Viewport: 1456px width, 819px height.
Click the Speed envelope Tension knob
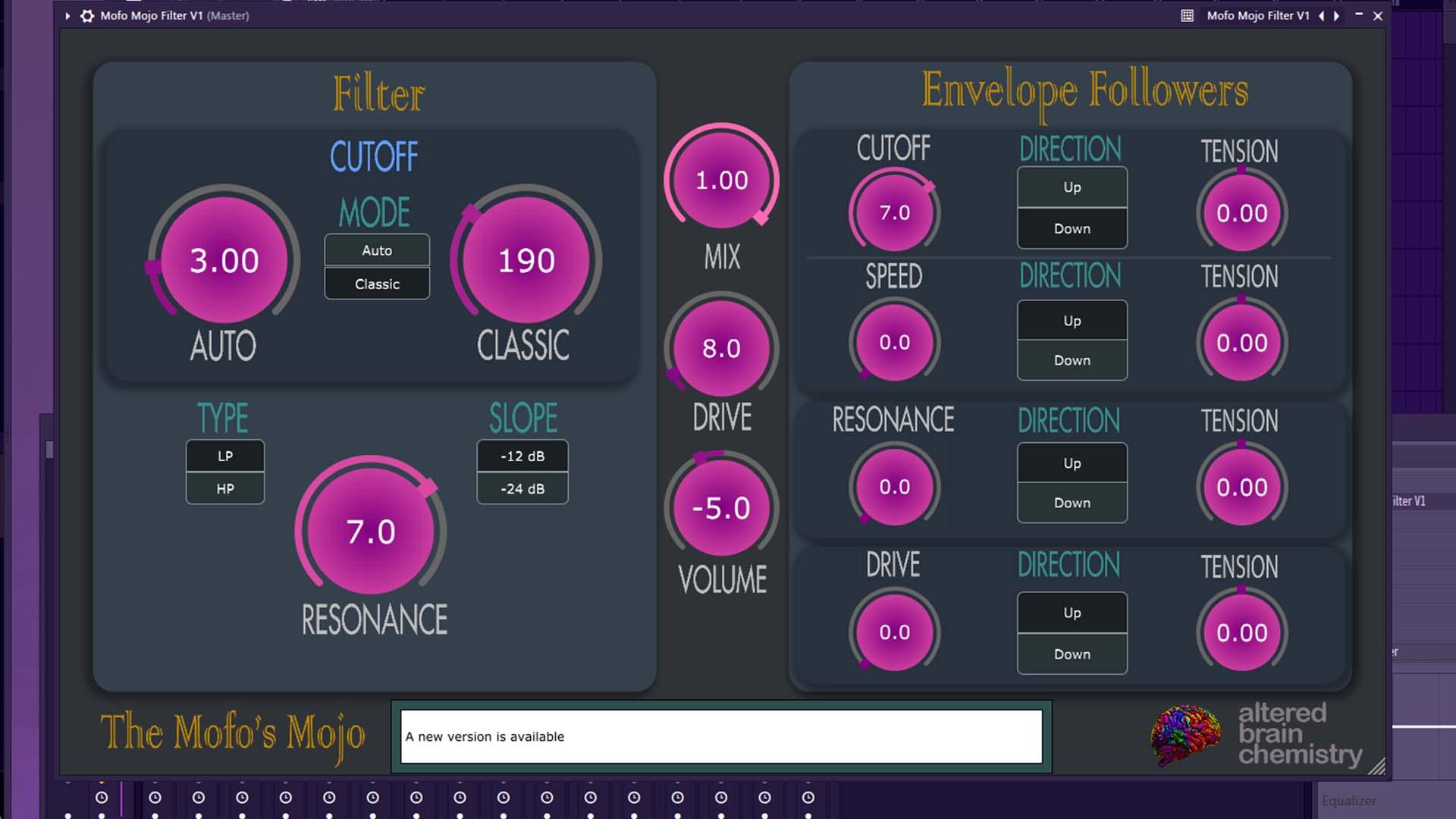point(1241,343)
